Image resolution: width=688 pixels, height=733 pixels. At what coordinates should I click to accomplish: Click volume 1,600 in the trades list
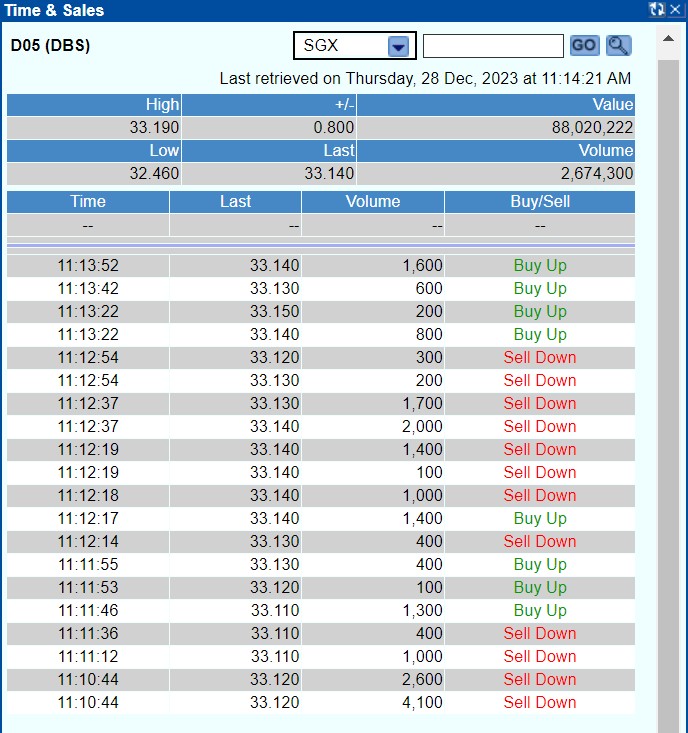(x=423, y=266)
